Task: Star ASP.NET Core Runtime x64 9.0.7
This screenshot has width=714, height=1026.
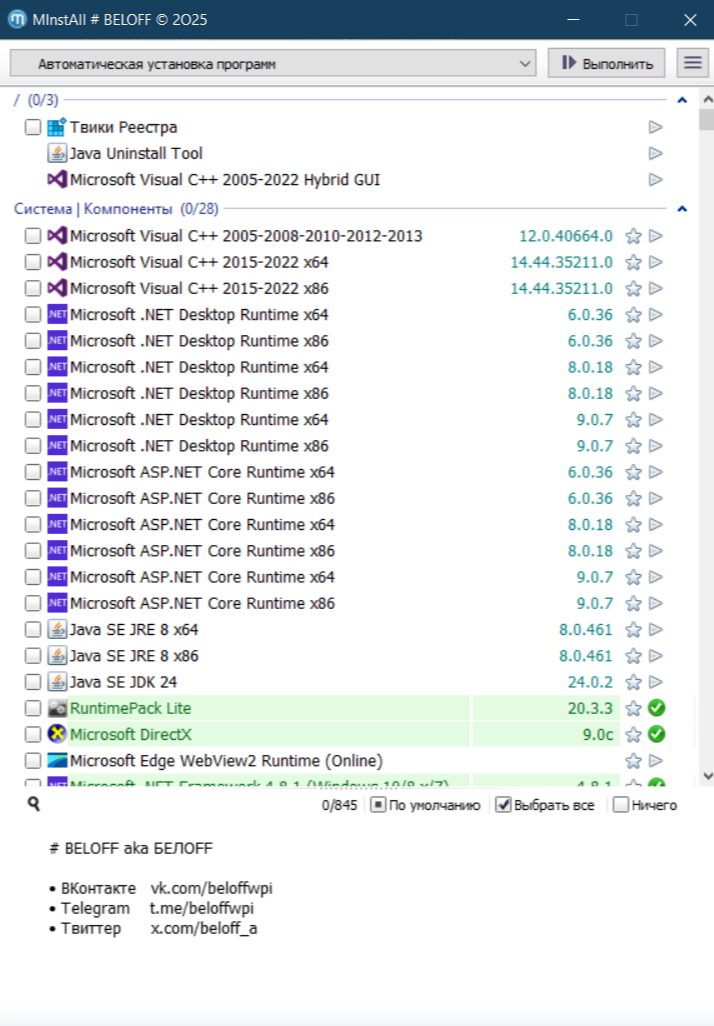Action: pyautogui.click(x=633, y=577)
